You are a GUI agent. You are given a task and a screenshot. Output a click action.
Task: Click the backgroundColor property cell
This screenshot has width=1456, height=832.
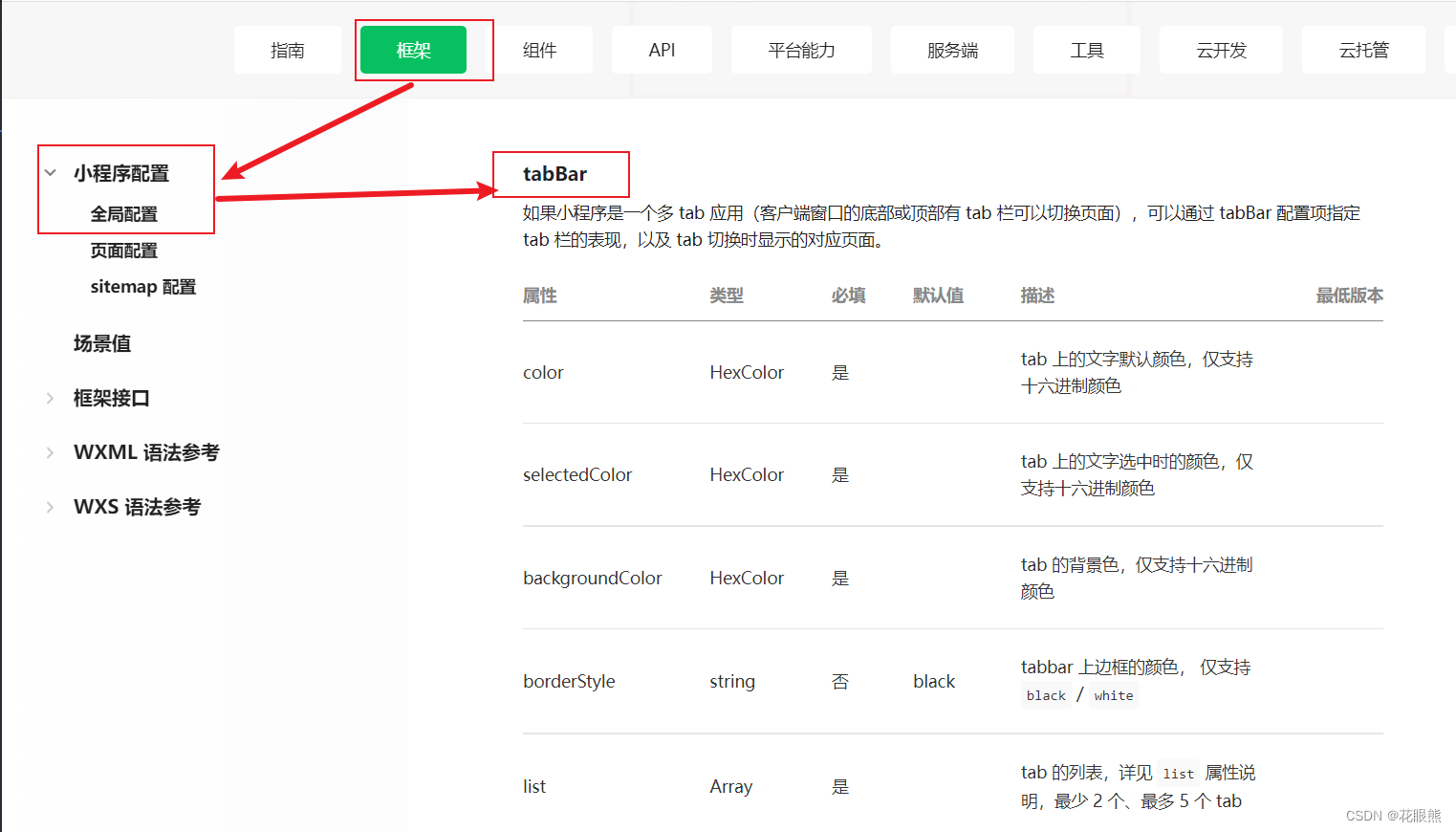click(x=593, y=579)
